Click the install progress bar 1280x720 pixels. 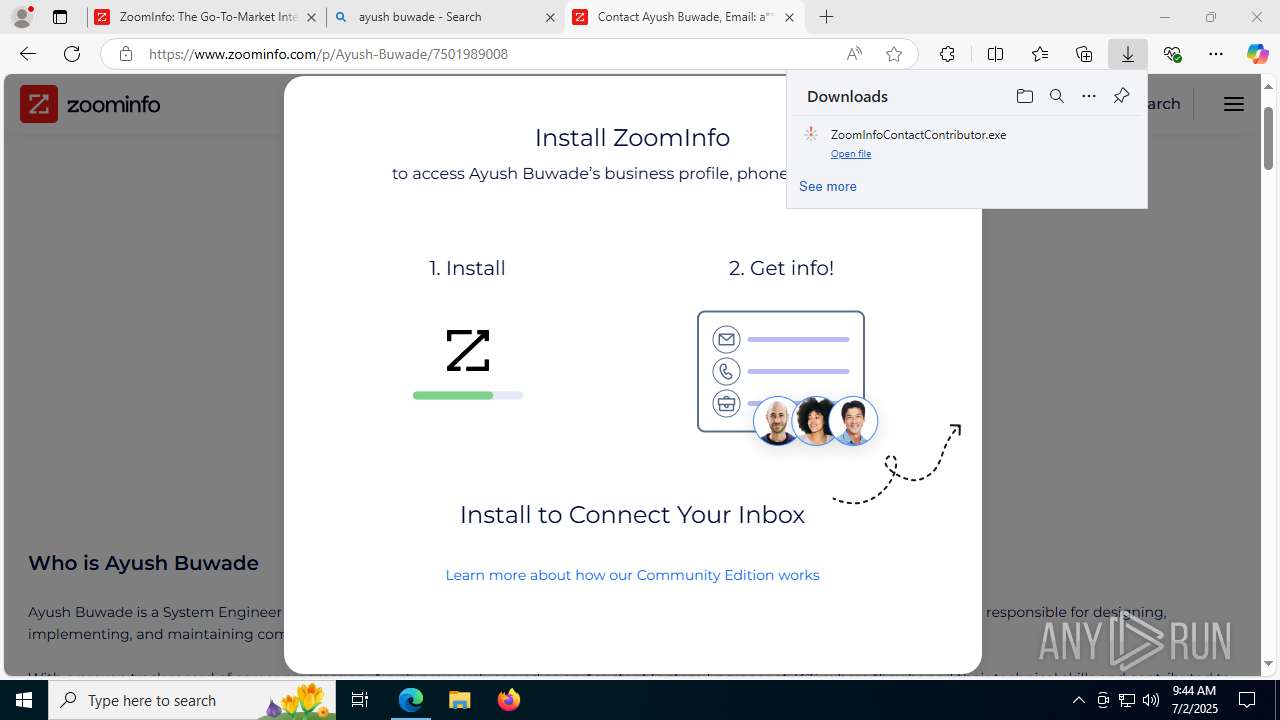click(468, 396)
